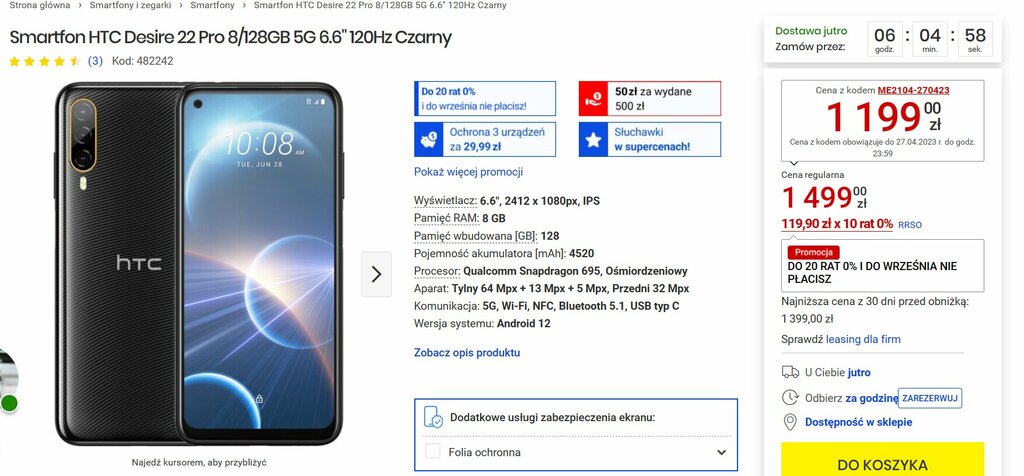Click the screen protection shield icon

tap(433, 417)
